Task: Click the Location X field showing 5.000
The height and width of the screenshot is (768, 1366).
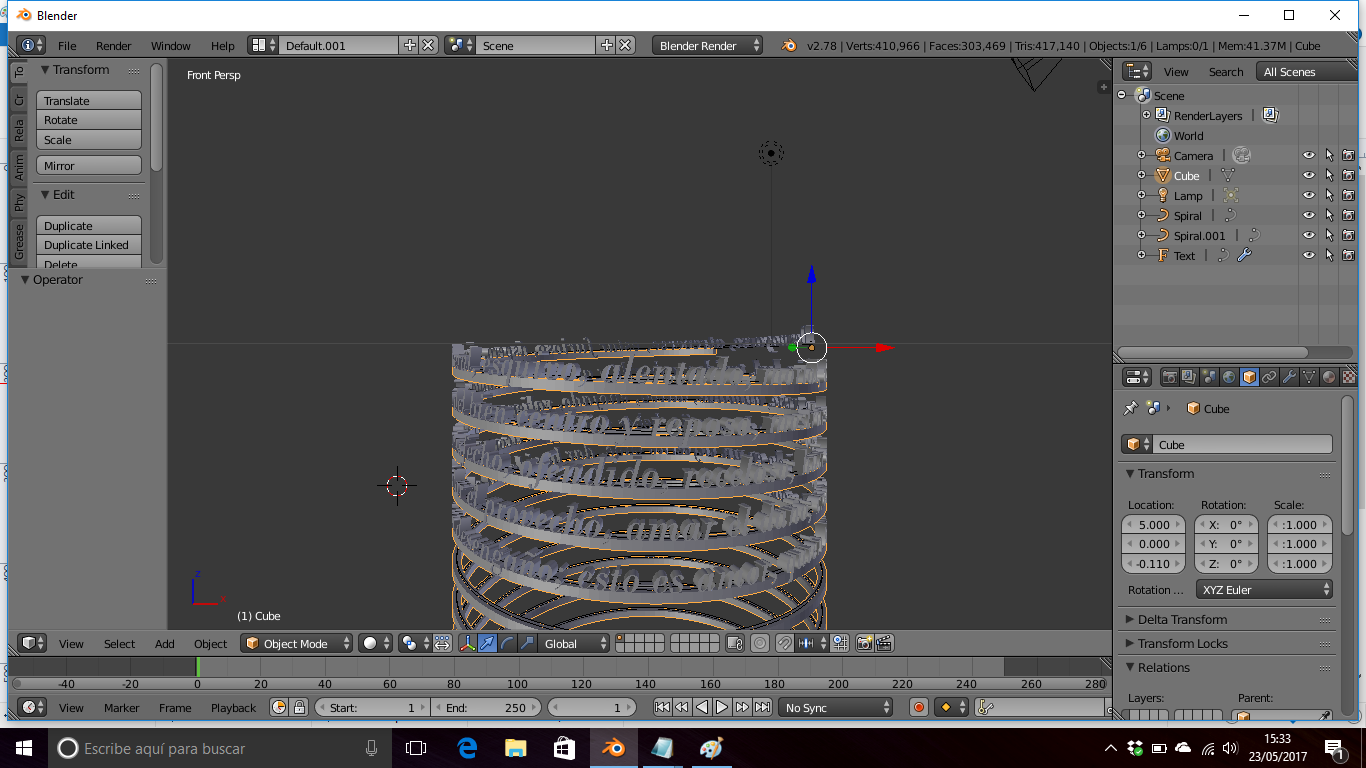Action: 1154,524
